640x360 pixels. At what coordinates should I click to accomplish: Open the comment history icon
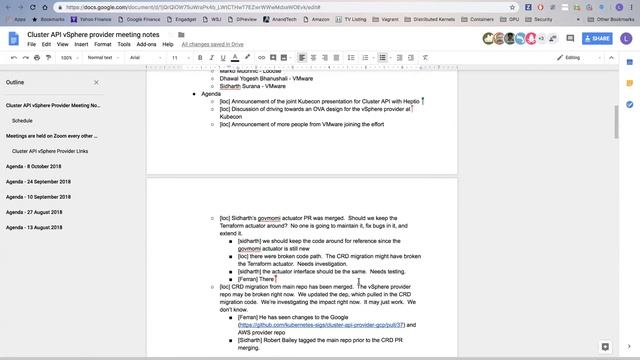pyautogui.click(x=570, y=38)
